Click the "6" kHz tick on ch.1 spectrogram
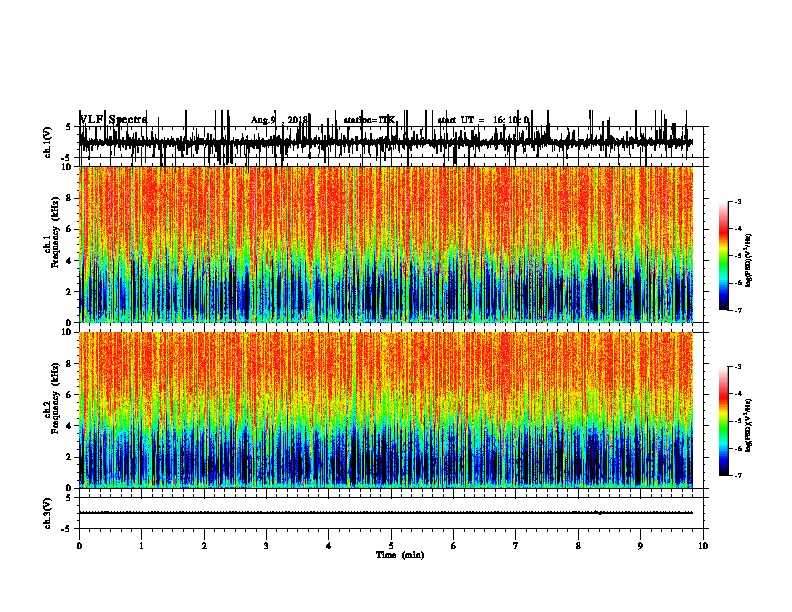 coord(69,229)
